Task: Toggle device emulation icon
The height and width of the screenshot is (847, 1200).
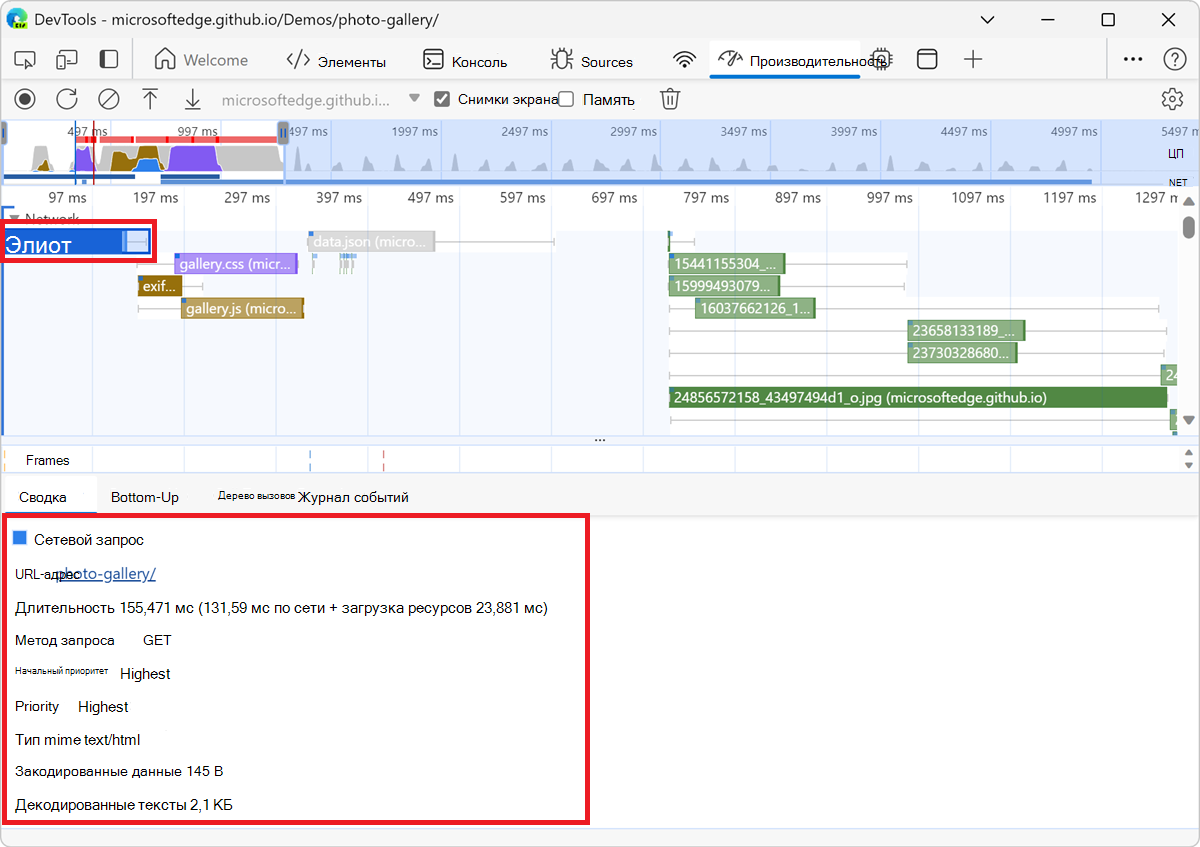Action: click(x=66, y=60)
